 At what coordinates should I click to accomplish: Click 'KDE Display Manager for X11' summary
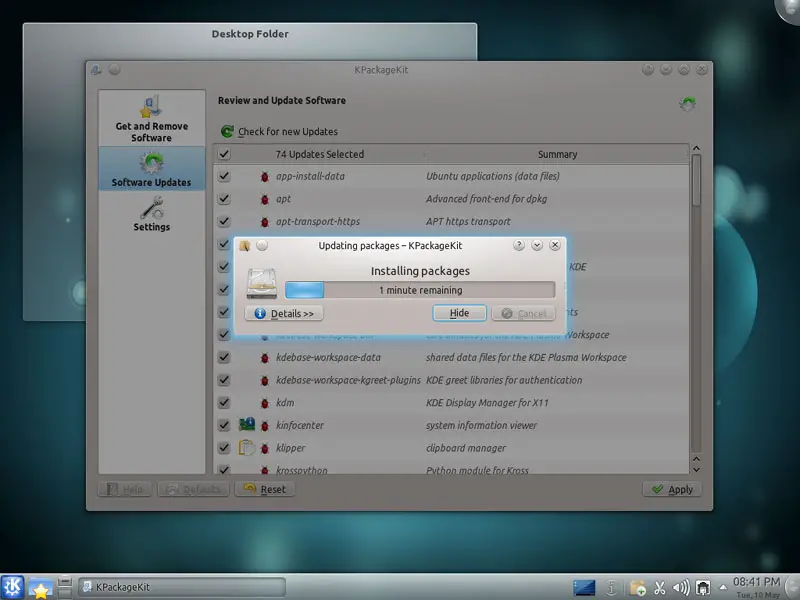487,403
